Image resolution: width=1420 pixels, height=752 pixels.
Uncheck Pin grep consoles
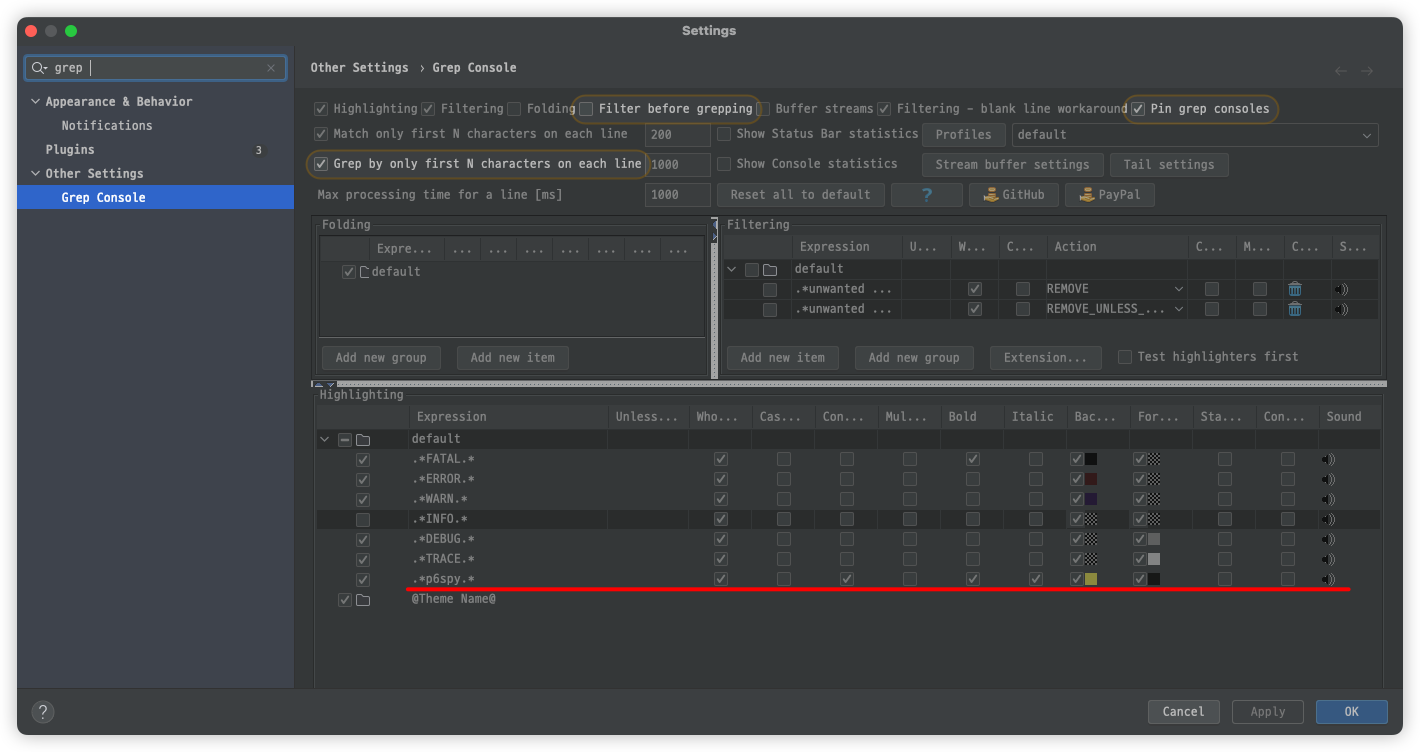pos(1138,109)
